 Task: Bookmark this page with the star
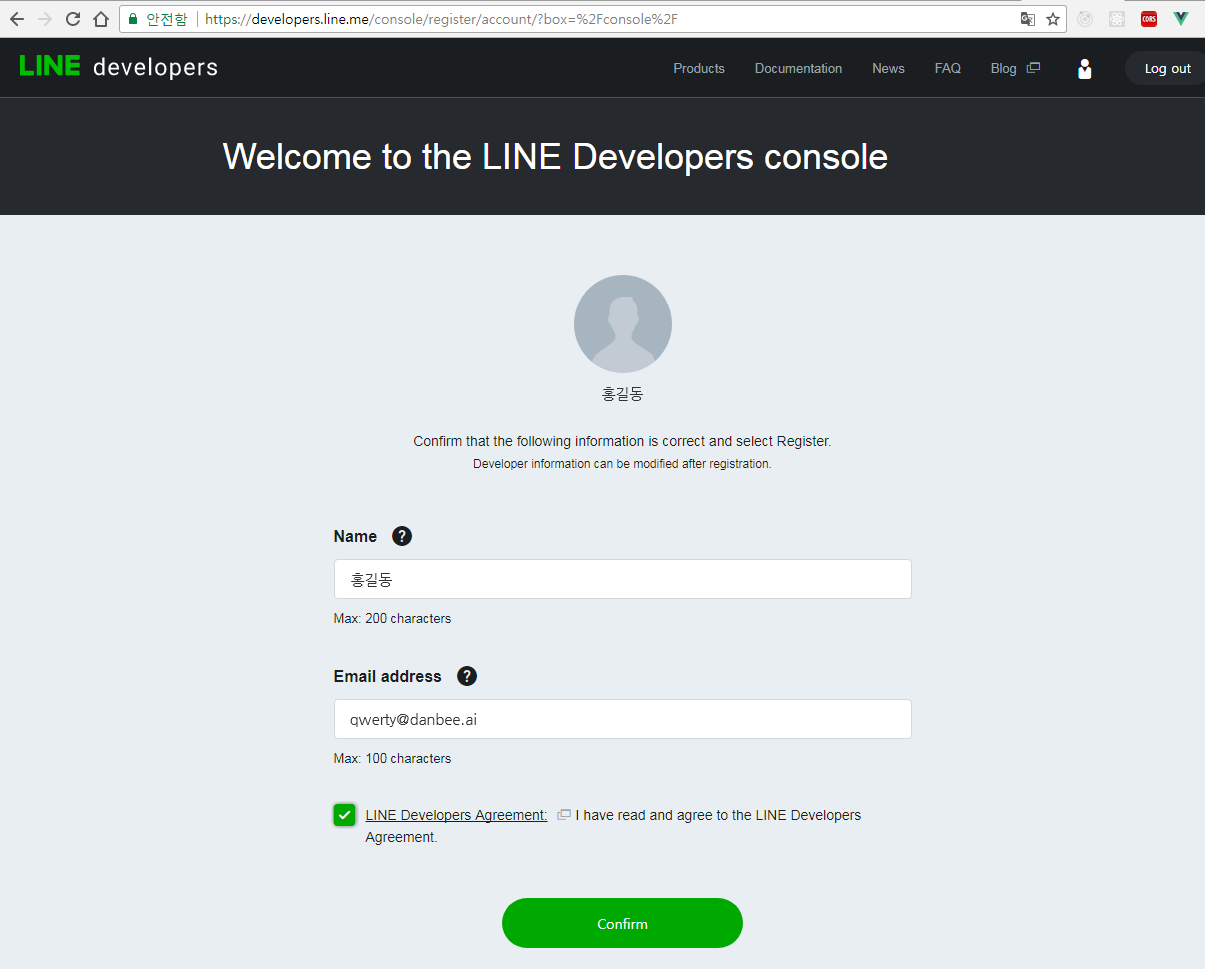click(1053, 19)
